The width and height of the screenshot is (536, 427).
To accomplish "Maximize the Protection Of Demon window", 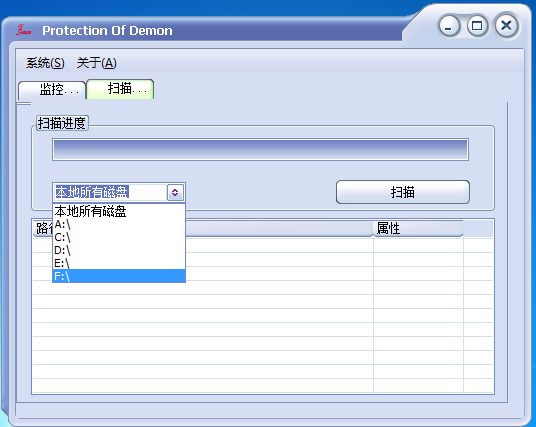I will coord(477,26).
